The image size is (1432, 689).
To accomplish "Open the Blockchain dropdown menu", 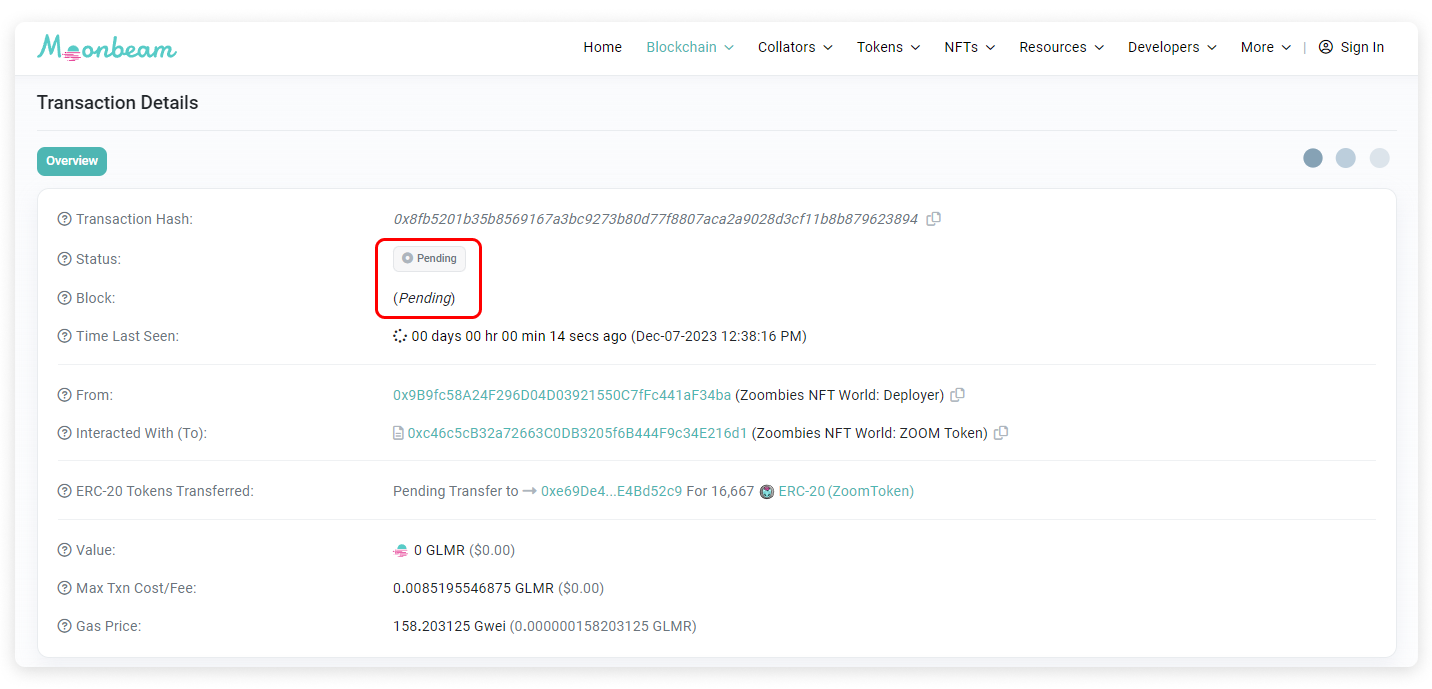I will click(x=690, y=47).
